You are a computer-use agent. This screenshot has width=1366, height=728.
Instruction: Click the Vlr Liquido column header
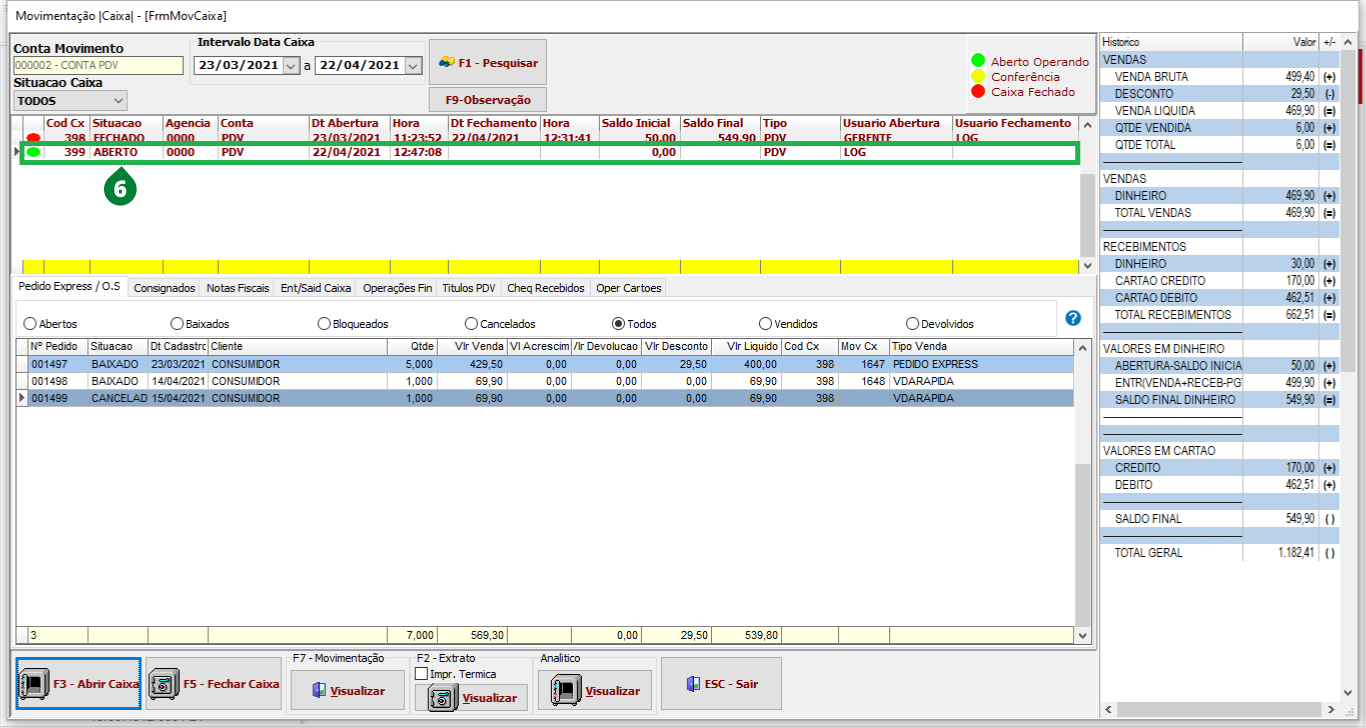point(746,346)
